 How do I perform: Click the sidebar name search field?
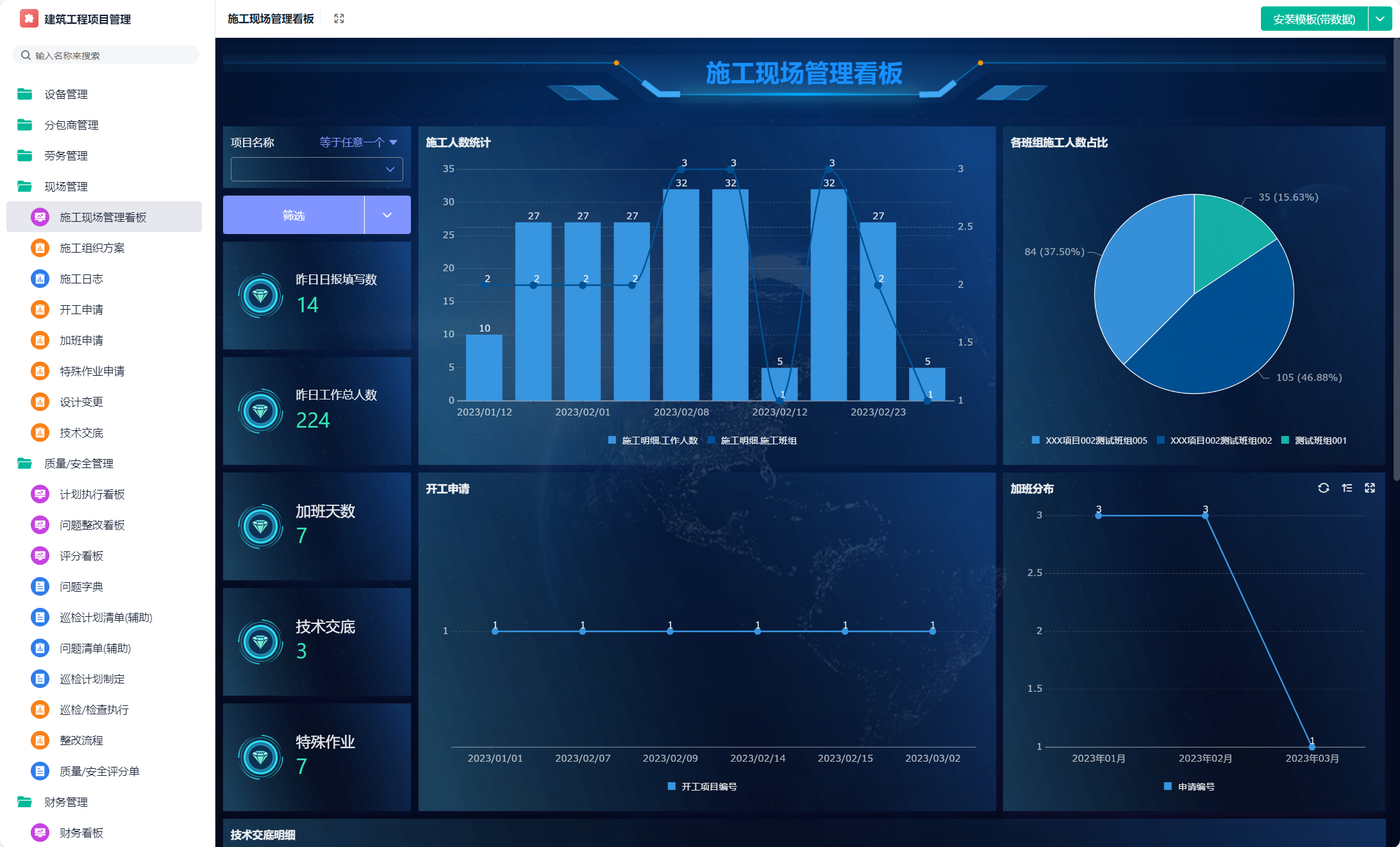pos(106,56)
